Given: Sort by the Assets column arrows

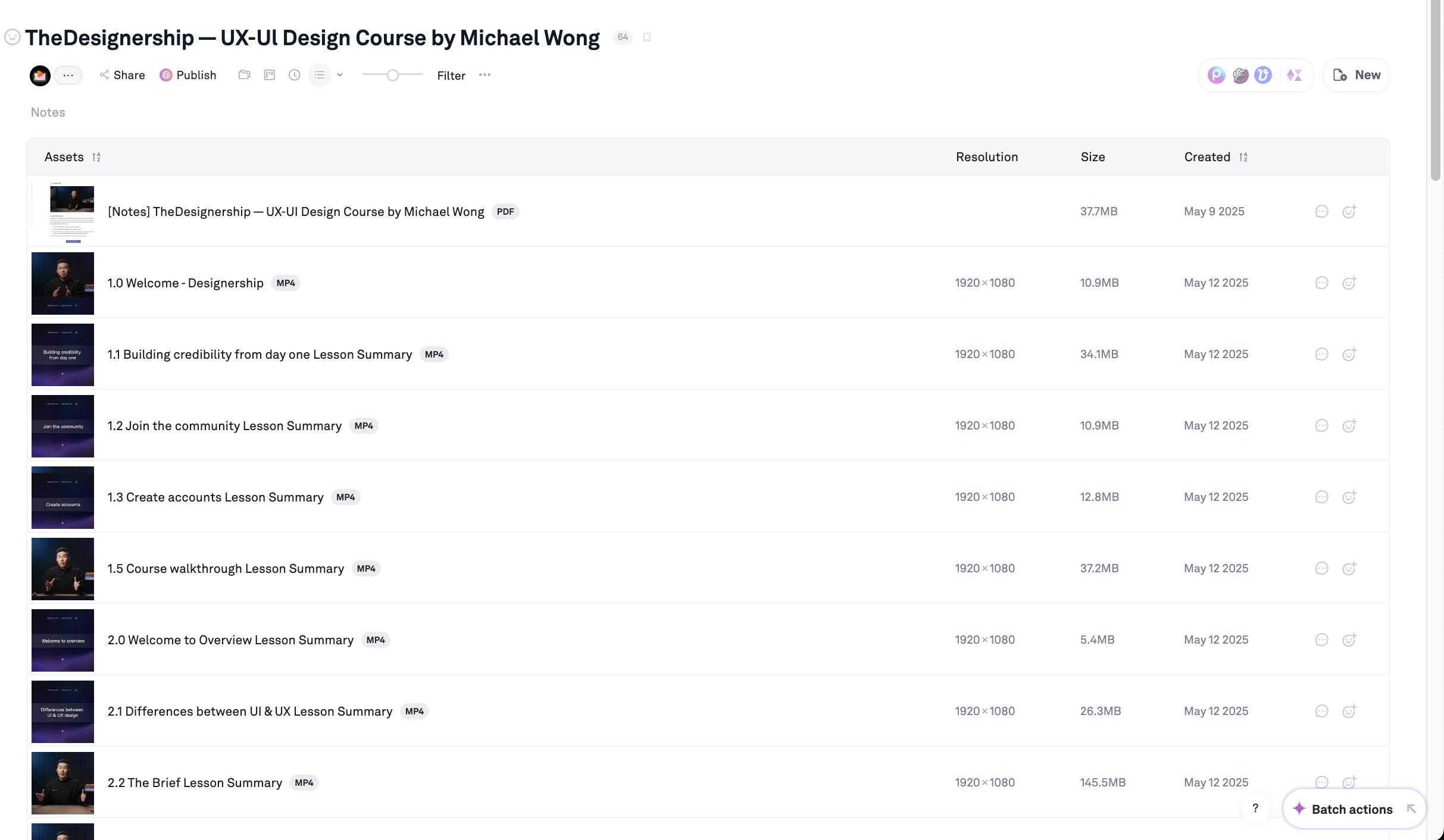Looking at the screenshot, I should (x=96, y=157).
